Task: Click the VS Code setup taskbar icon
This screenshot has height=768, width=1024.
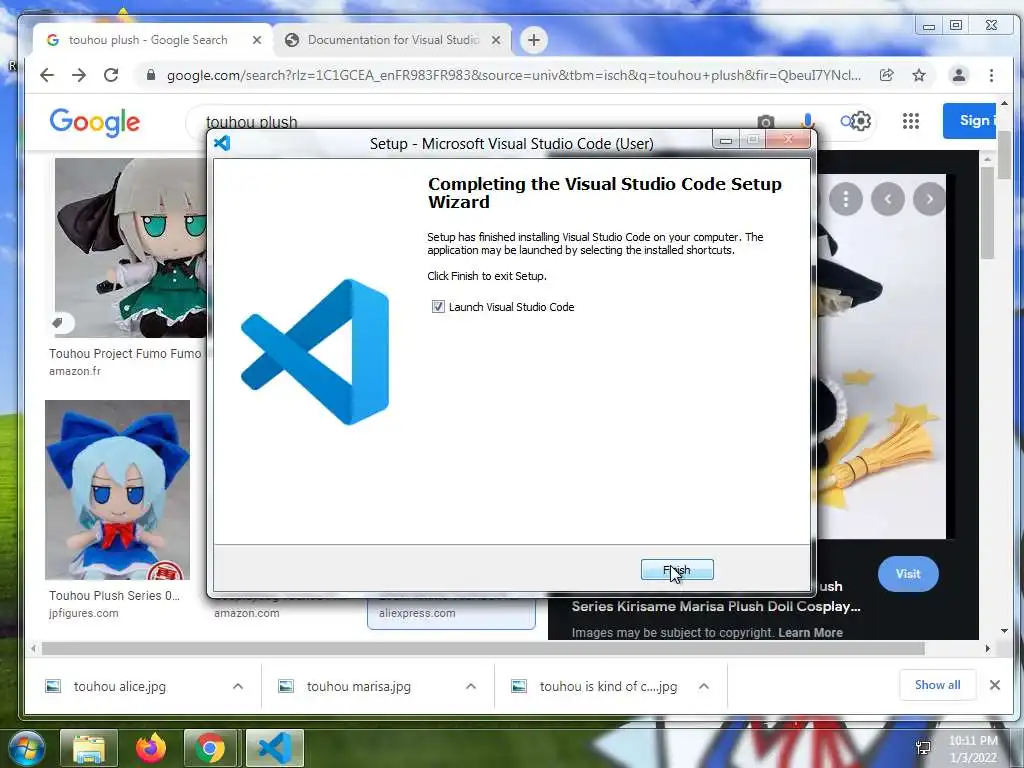Action: tap(275, 748)
